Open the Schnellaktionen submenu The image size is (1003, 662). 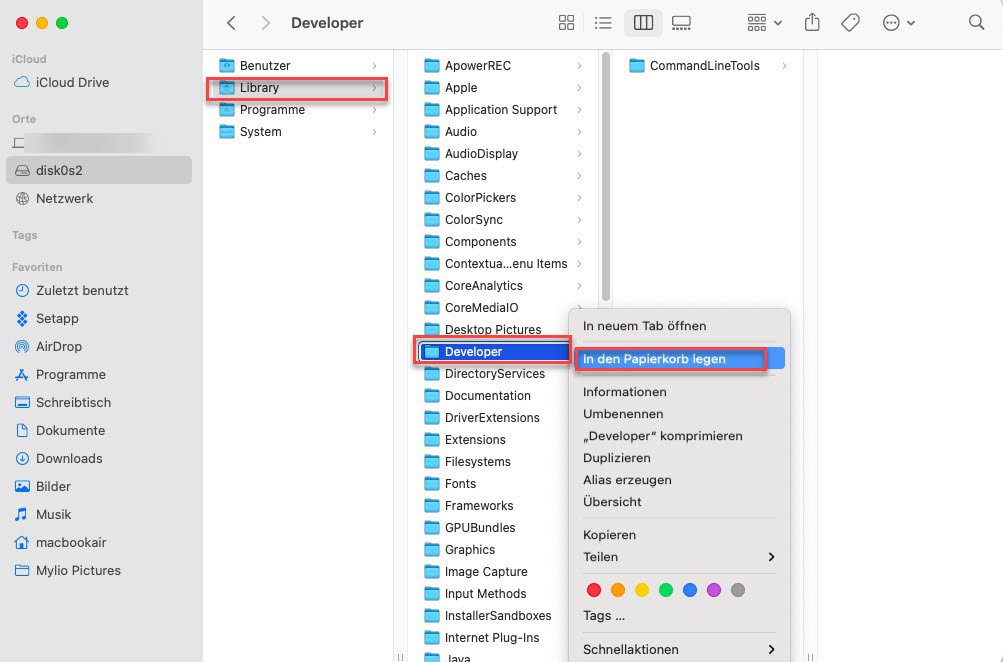click(x=679, y=649)
